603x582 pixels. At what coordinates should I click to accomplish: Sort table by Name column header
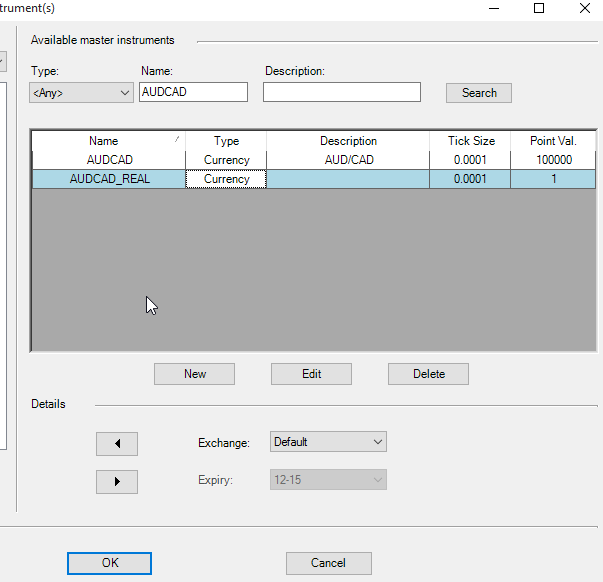click(108, 141)
